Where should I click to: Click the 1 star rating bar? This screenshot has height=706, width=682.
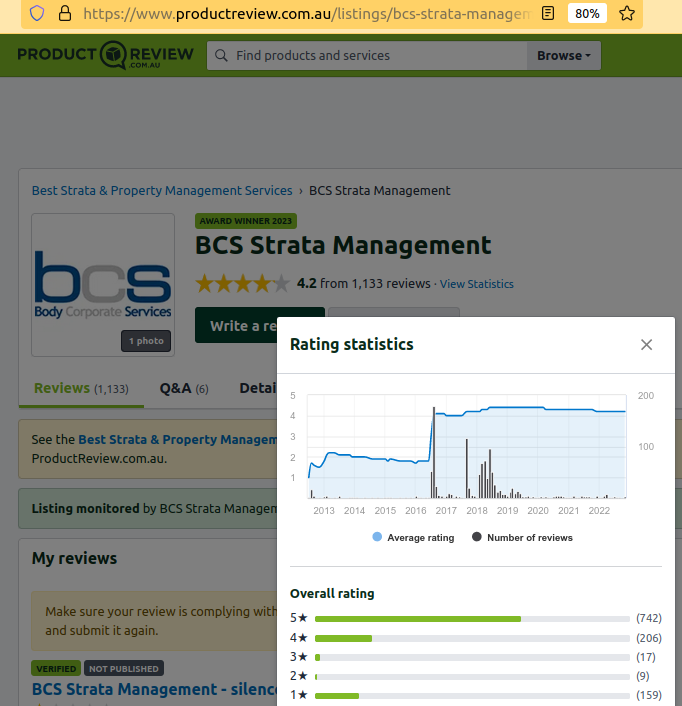click(472, 696)
